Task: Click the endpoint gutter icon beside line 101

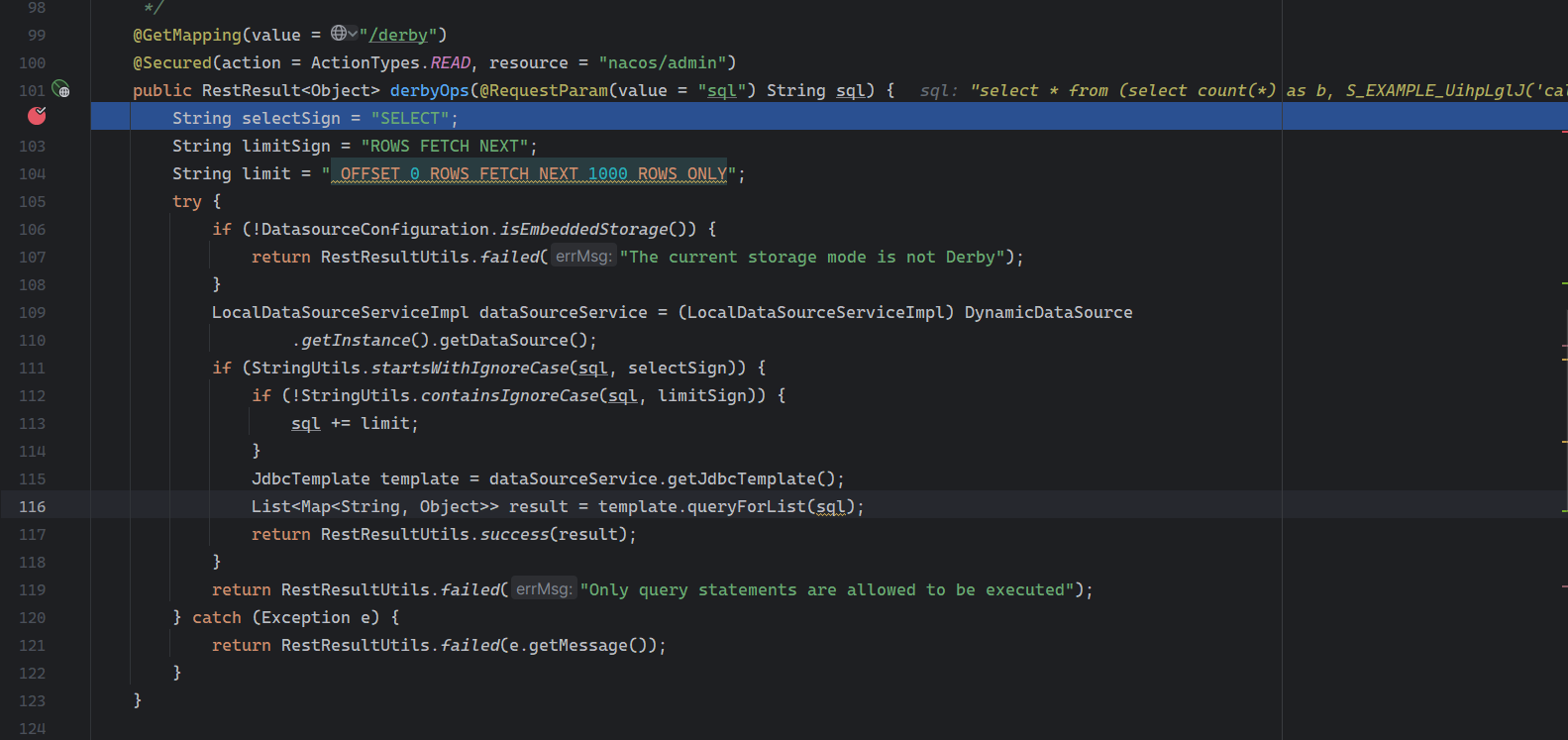Action: click(60, 89)
